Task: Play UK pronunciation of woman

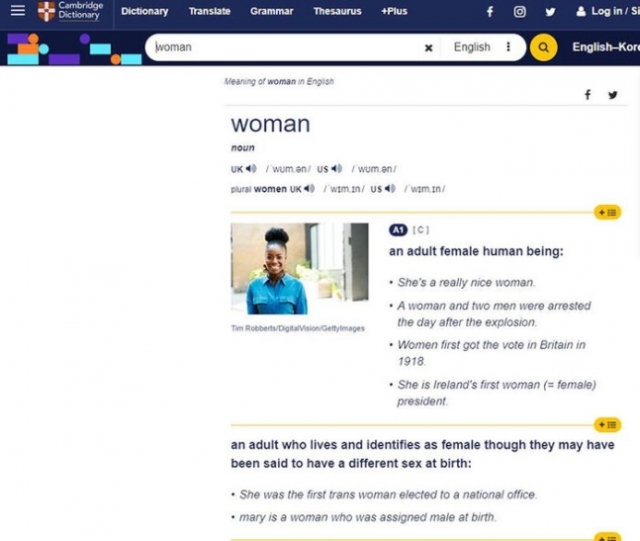Action: point(251,168)
